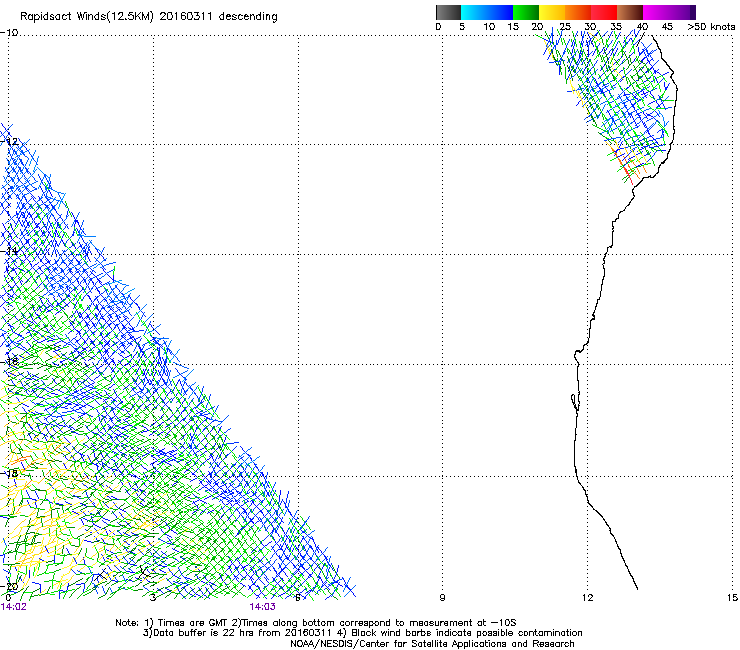Click the '9' longitude label on bottom axis
Viewport: 740px width, 650px height.
click(442, 598)
